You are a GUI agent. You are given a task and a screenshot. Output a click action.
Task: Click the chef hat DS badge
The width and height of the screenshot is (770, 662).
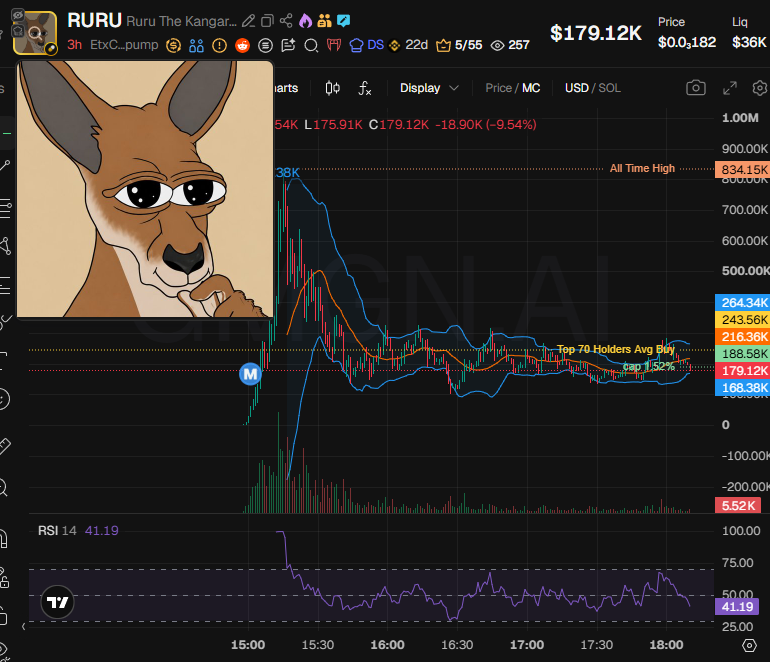click(366, 45)
